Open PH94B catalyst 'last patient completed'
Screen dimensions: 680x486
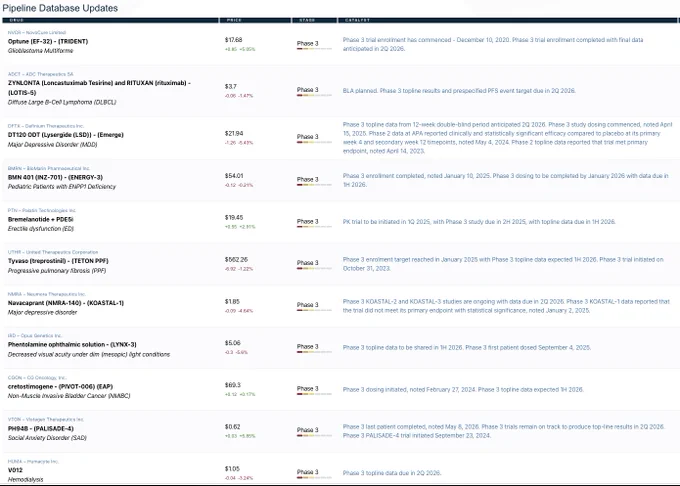pyautogui.click(x=503, y=431)
